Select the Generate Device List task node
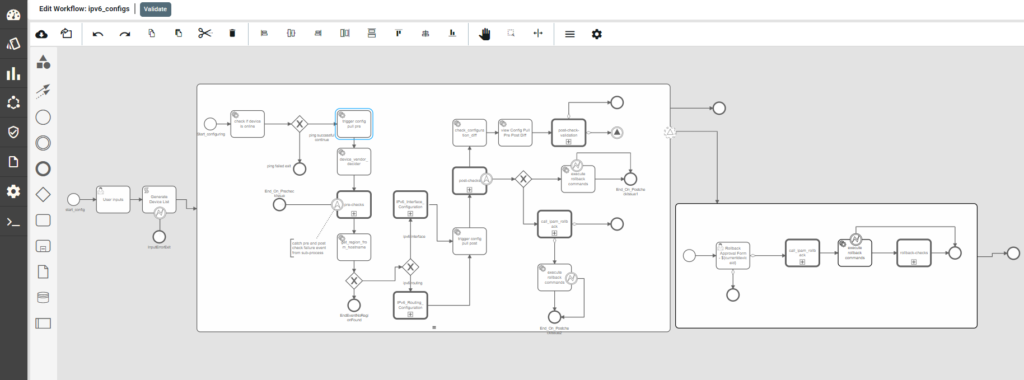The width and height of the screenshot is (1024, 380). click(159, 199)
